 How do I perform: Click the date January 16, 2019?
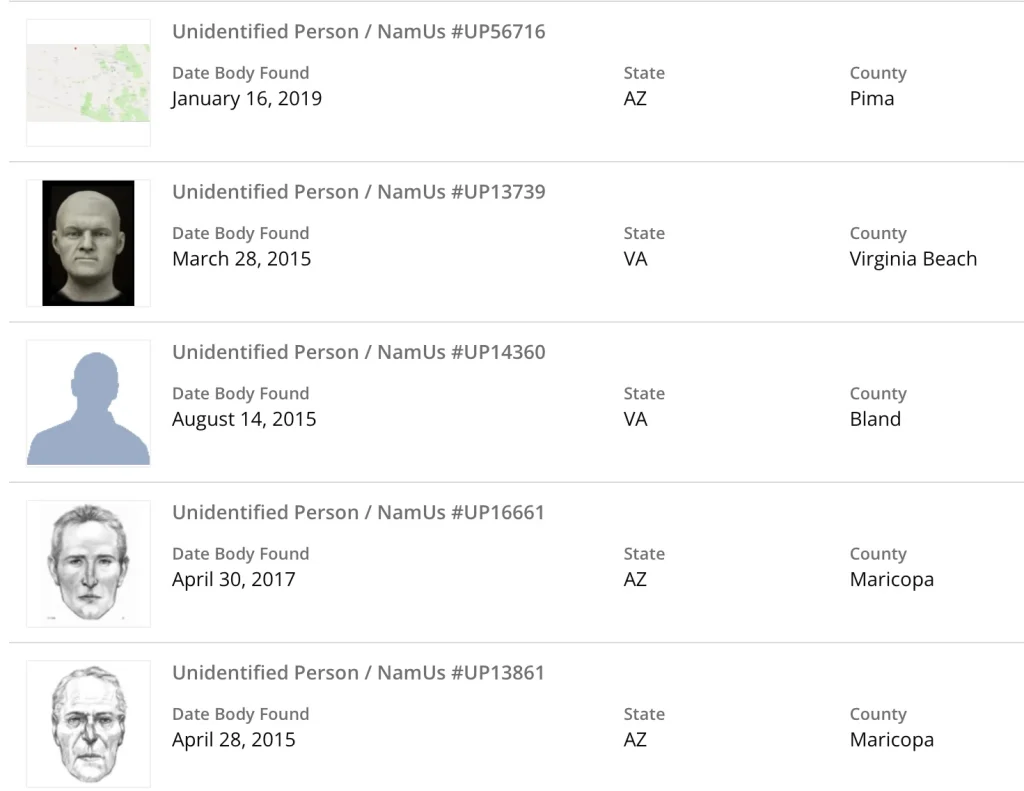pos(246,99)
